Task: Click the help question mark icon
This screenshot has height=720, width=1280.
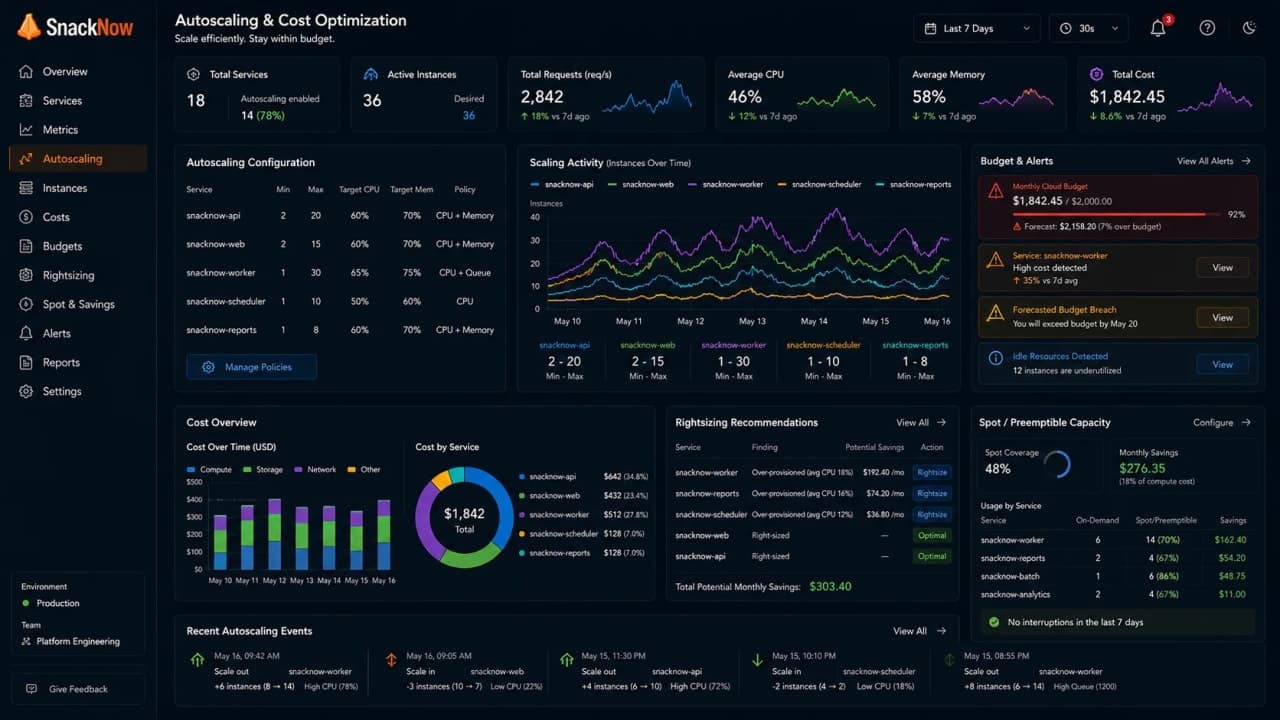Action: point(1207,28)
